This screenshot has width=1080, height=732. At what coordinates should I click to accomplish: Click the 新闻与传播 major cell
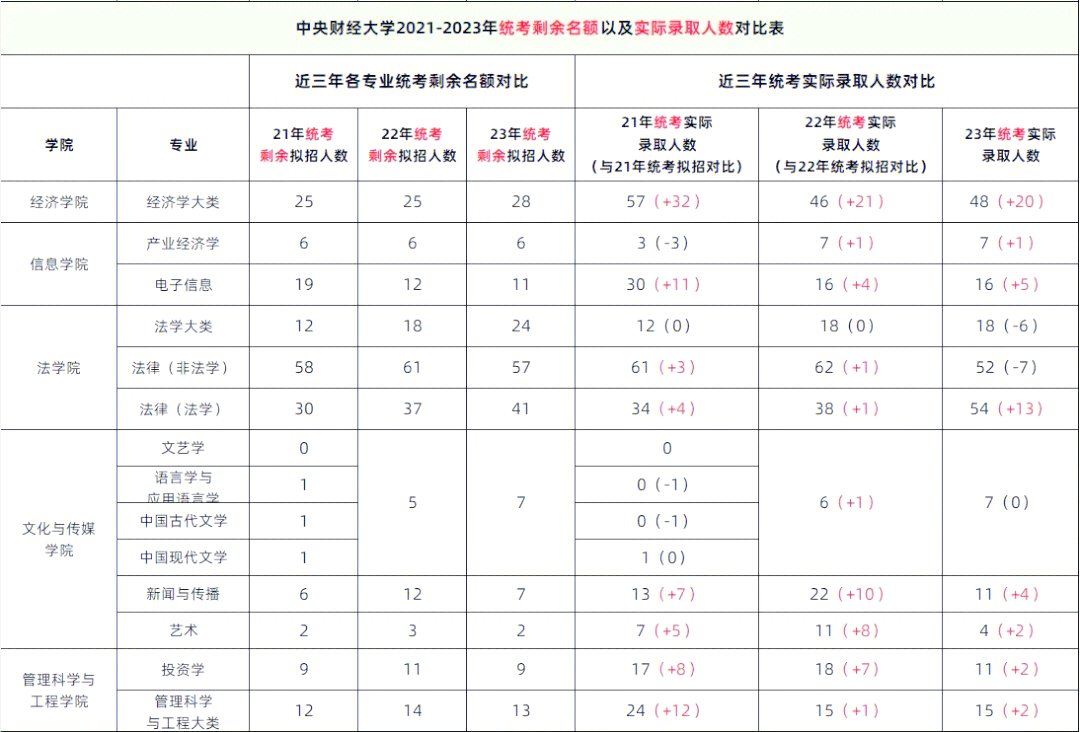(183, 594)
